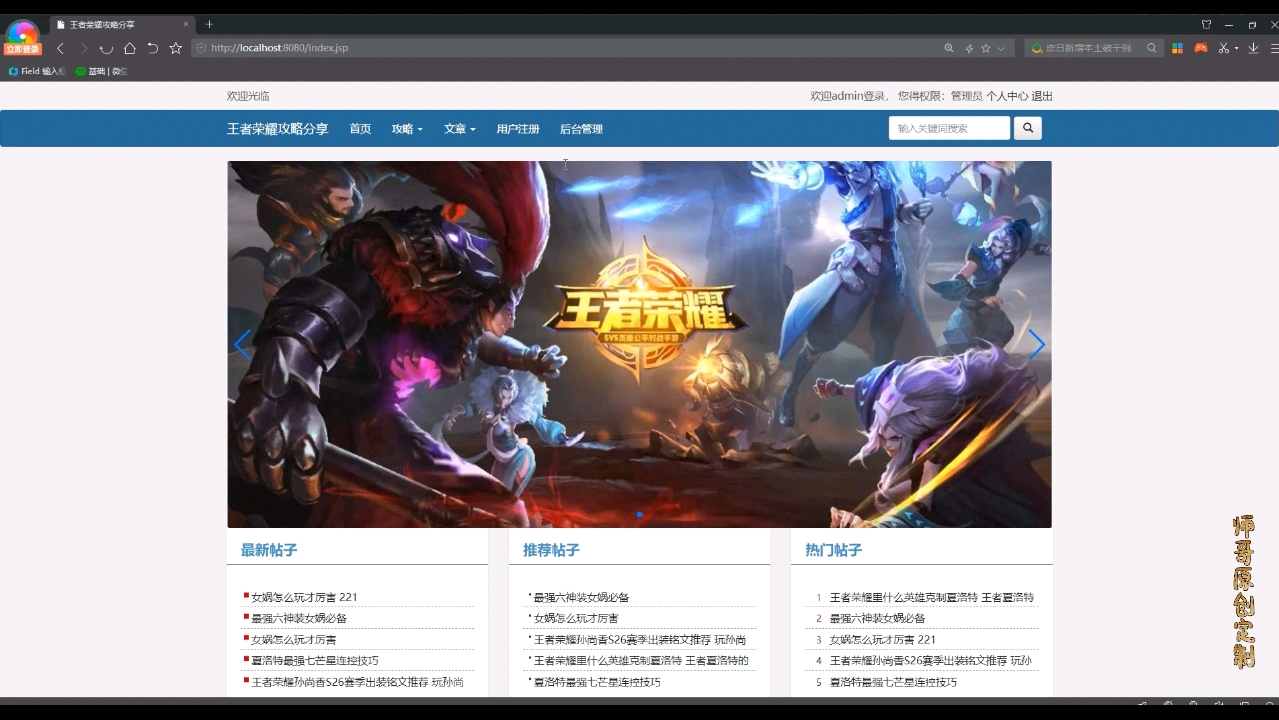Open the downloads arrow icon

[x=1253, y=47]
